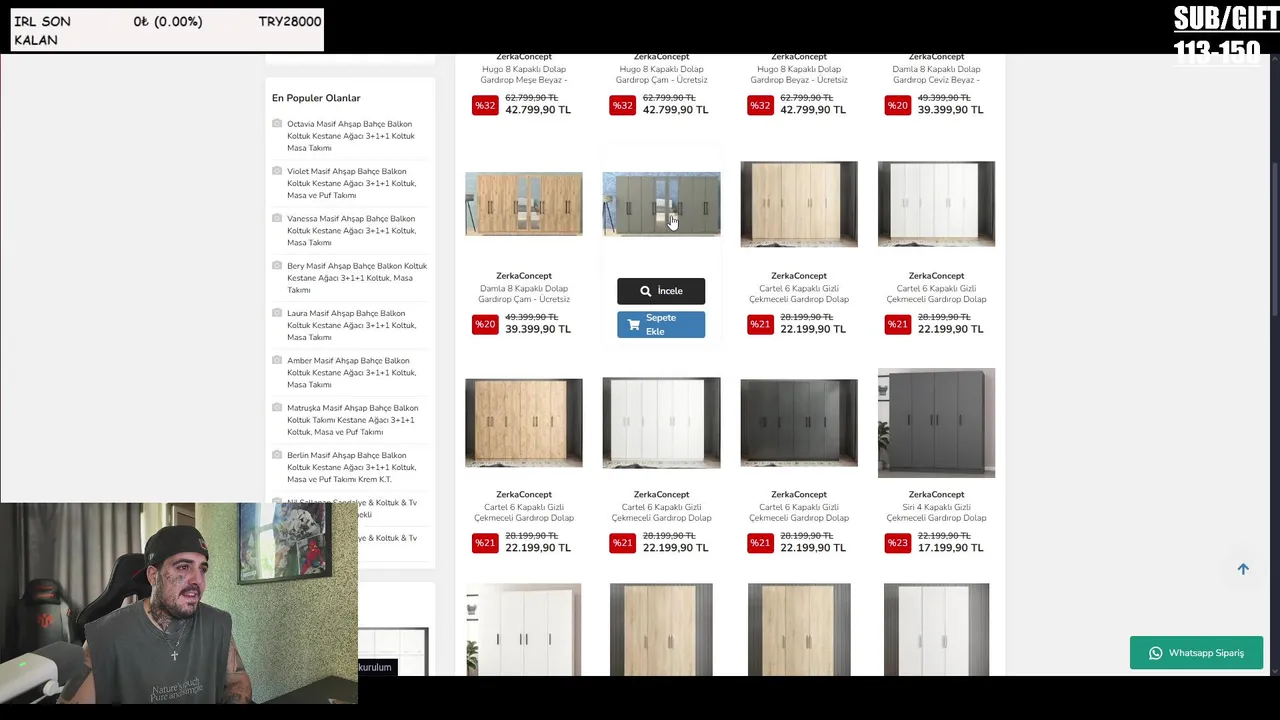Click the camera icon beside Octavia Masif item
Screen dimensions: 1280x720
pyautogui.click(x=277, y=123)
